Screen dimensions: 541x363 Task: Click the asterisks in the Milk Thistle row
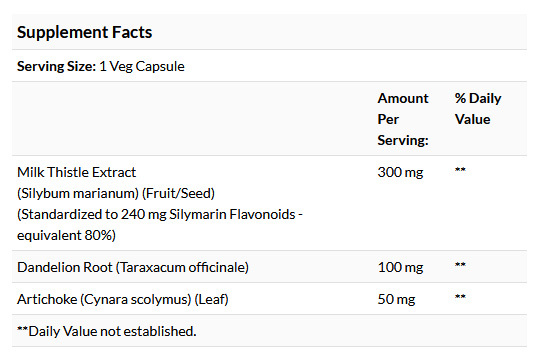click(460, 170)
